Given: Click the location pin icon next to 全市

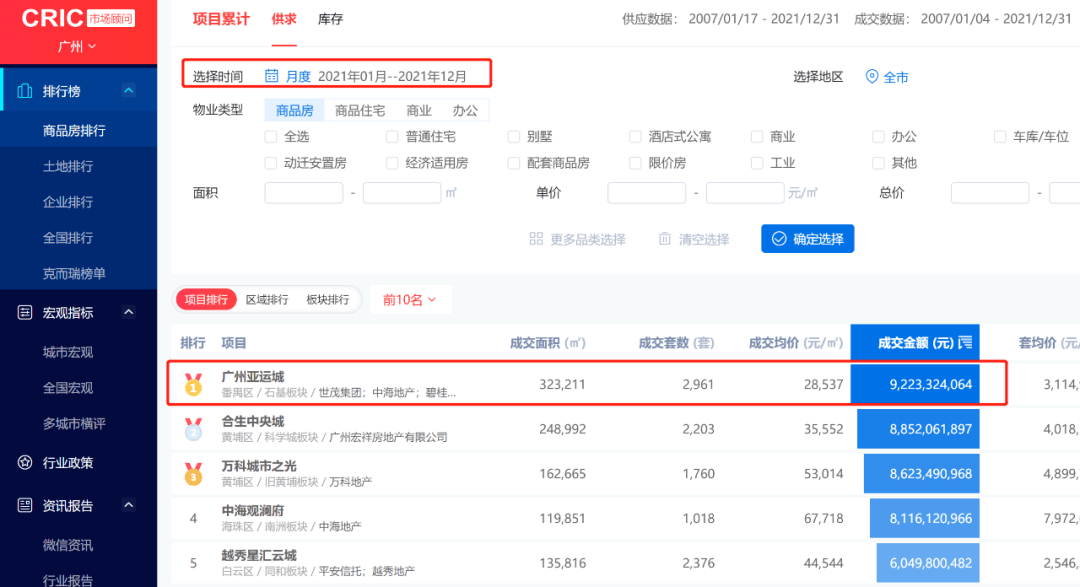Looking at the screenshot, I should click(x=871, y=77).
